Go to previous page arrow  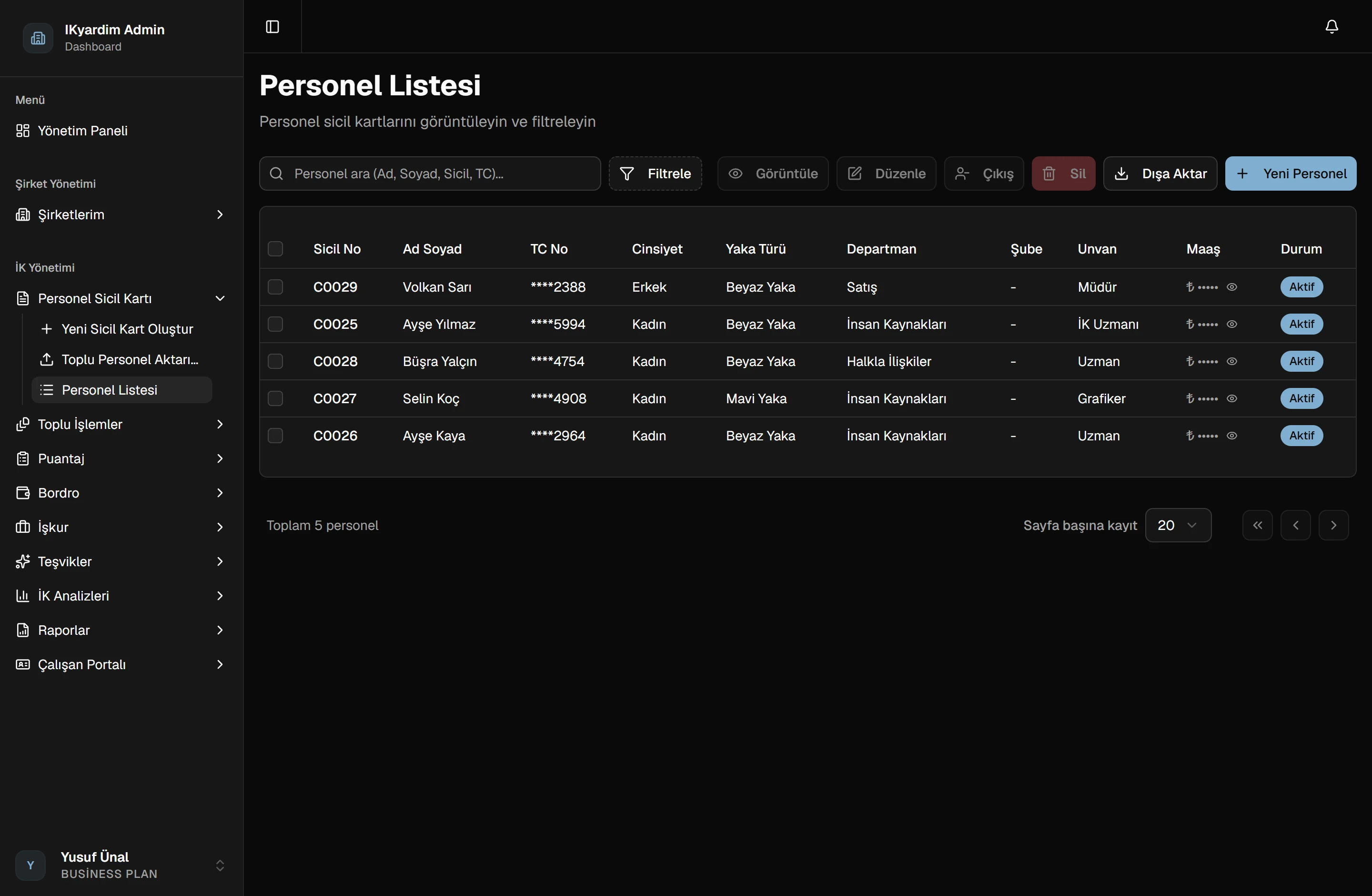point(1295,525)
